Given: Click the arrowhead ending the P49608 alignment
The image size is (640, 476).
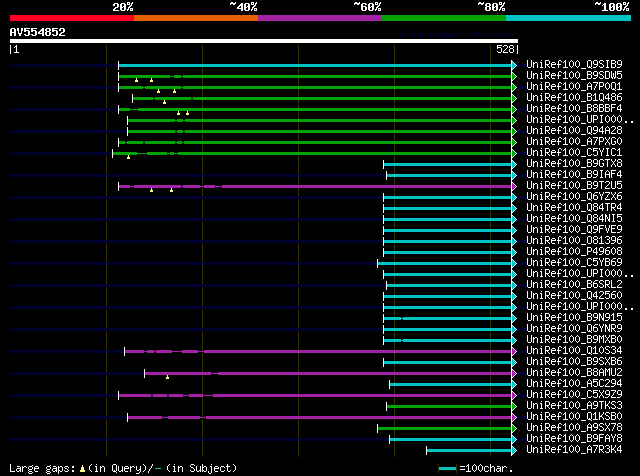Looking at the screenshot, I should 514,253.
